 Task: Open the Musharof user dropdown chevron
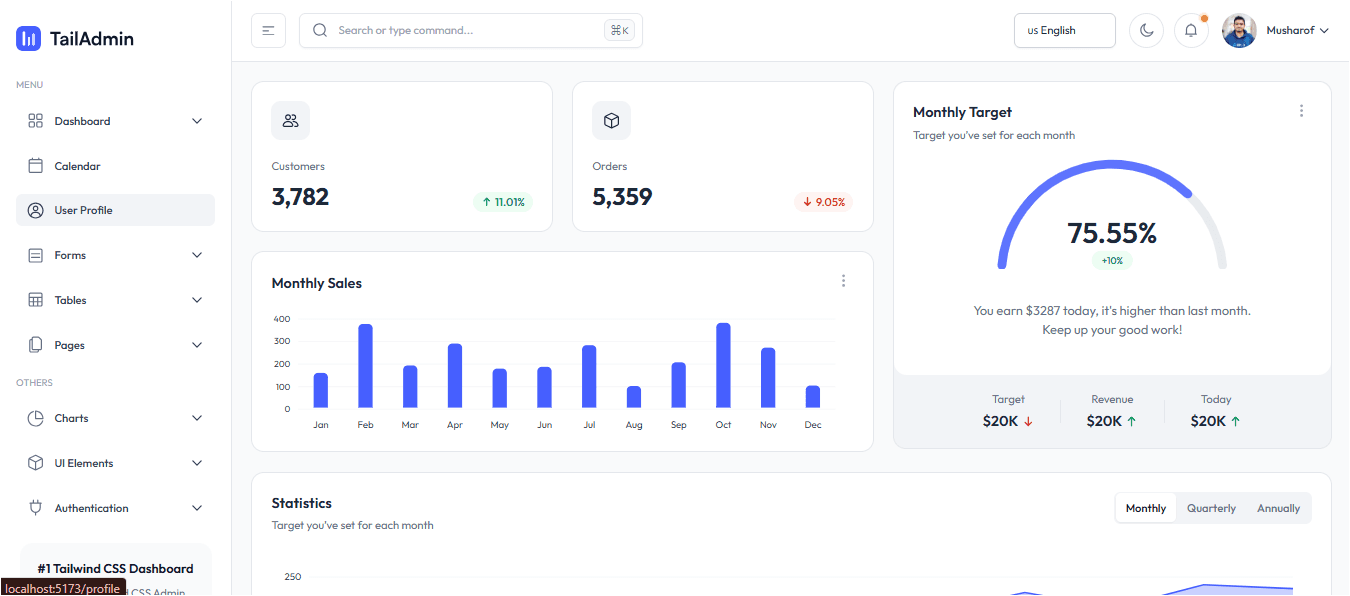pyautogui.click(x=1324, y=31)
